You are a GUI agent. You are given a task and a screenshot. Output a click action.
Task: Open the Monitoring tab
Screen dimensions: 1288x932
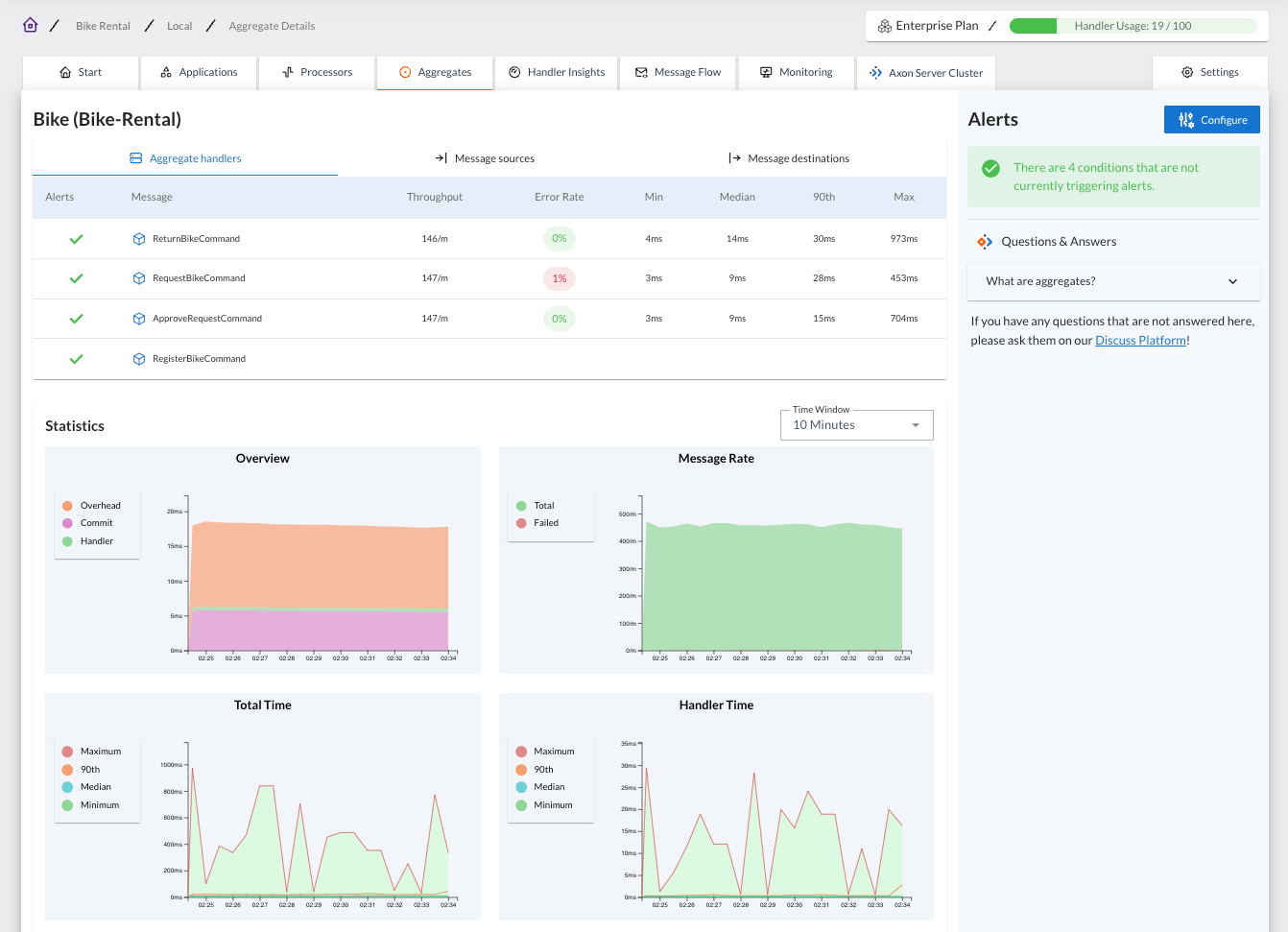[x=796, y=72]
